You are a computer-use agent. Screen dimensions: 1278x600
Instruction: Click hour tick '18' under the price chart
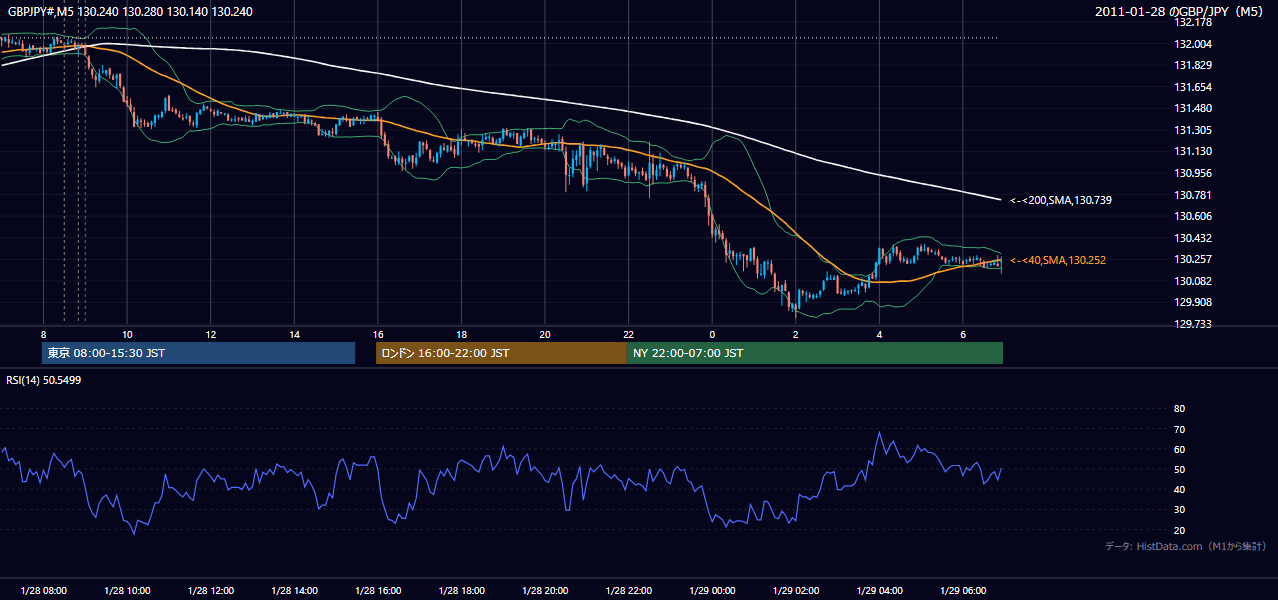461,334
